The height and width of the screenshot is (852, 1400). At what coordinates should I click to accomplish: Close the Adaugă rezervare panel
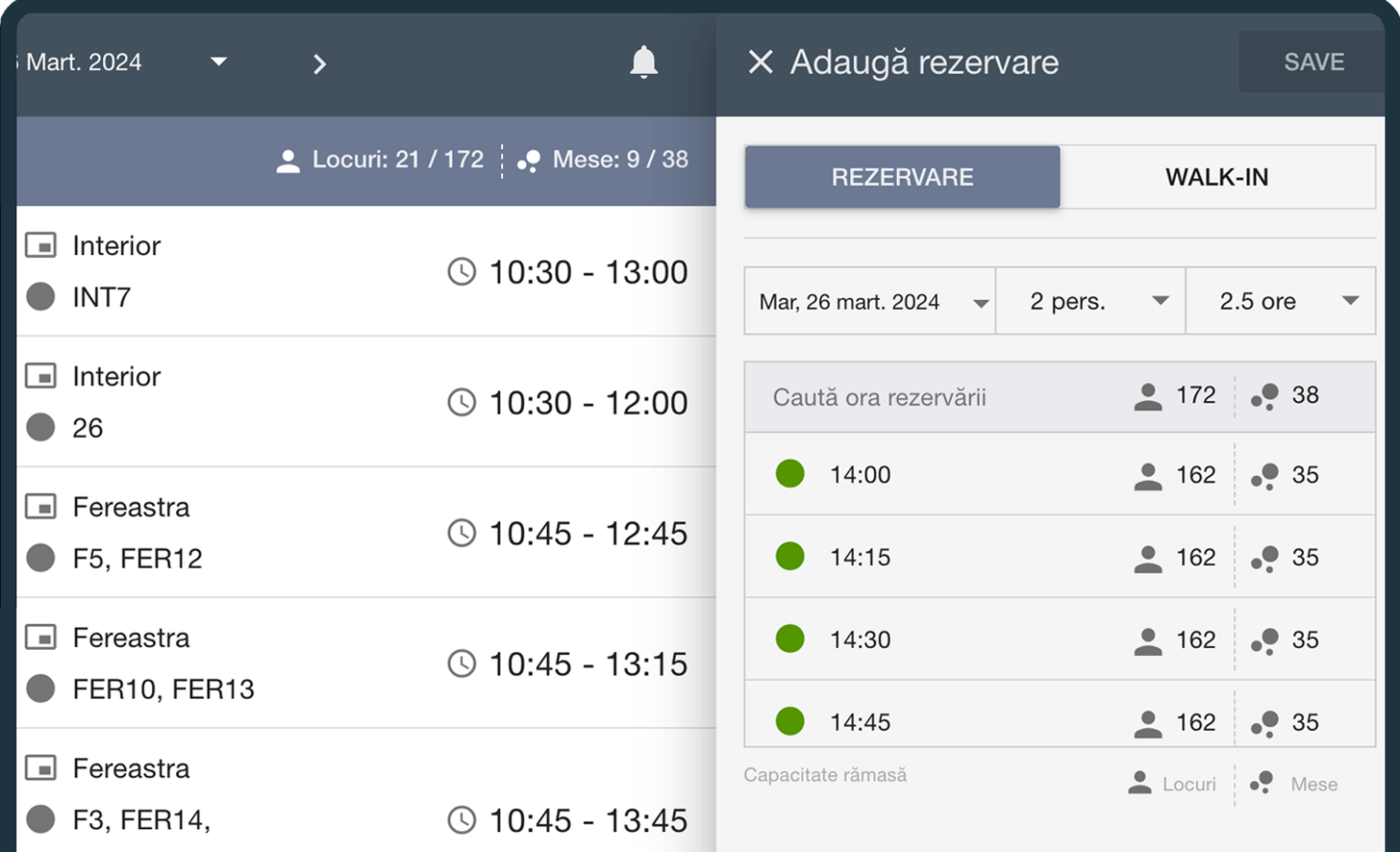[760, 62]
